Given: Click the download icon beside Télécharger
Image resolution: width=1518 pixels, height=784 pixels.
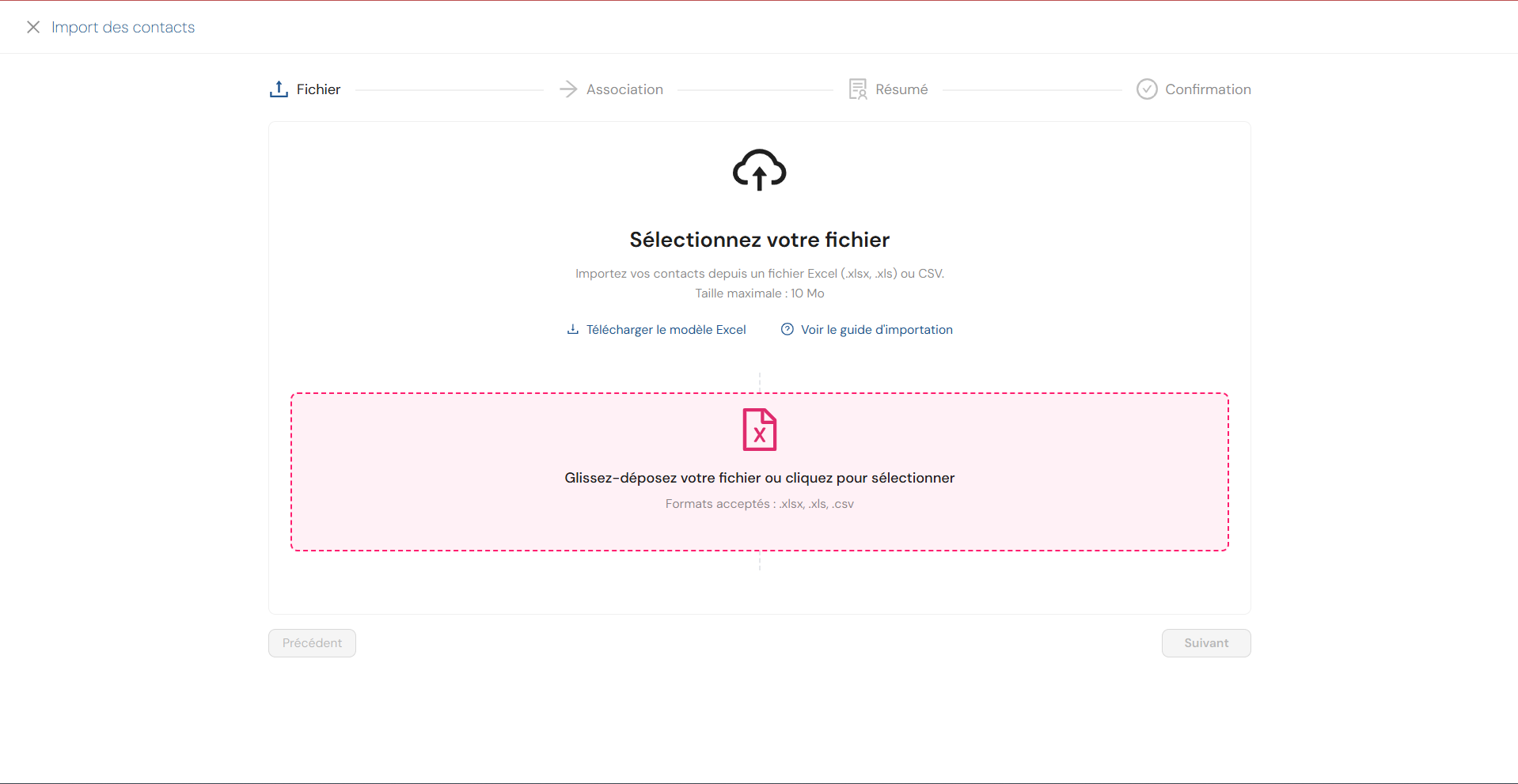Looking at the screenshot, I should tap(573, 329).
